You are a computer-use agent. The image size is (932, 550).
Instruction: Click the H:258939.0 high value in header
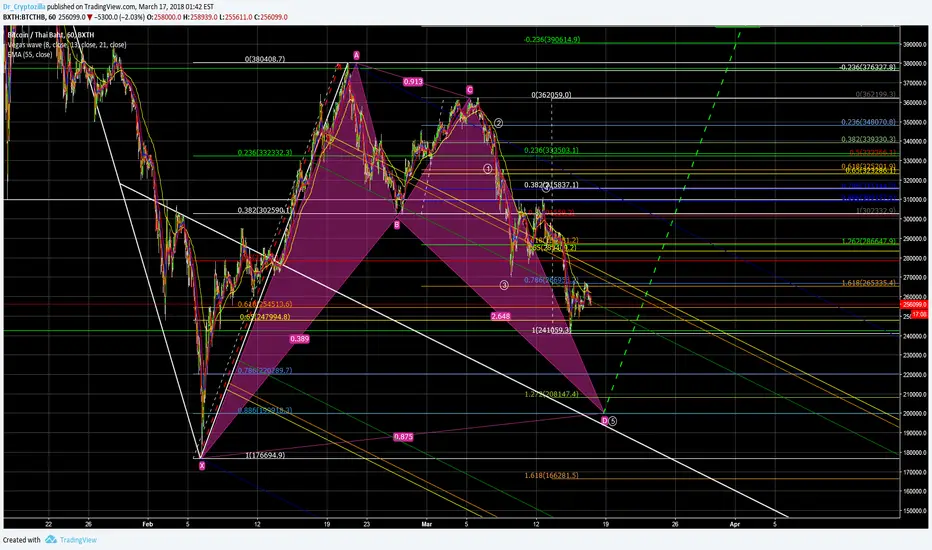pos(200,17)
